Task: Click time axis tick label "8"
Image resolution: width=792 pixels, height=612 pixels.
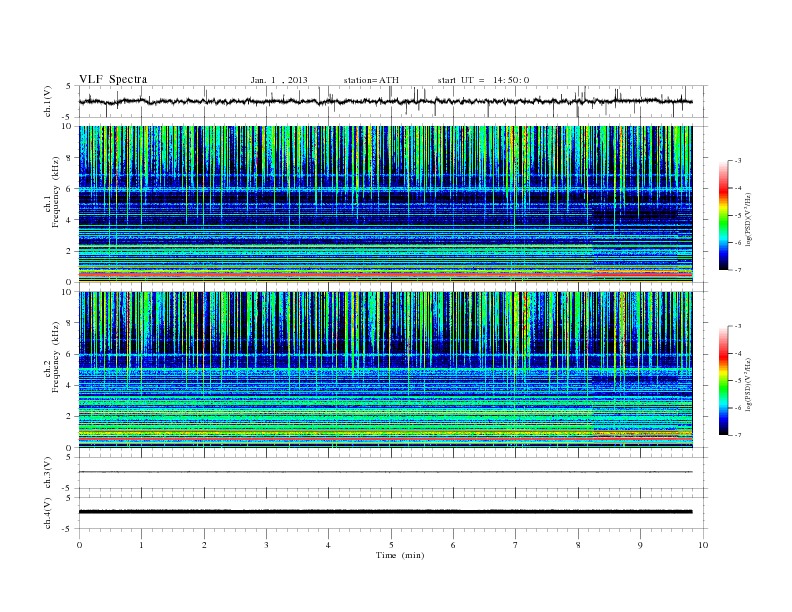Action: (x=578, y=545)
